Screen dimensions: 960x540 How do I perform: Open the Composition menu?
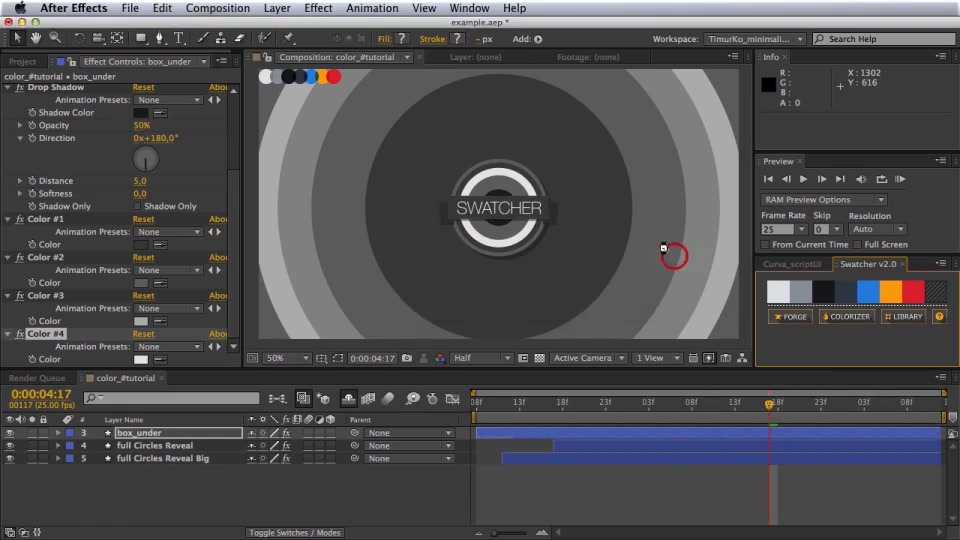tap(217, 8)
